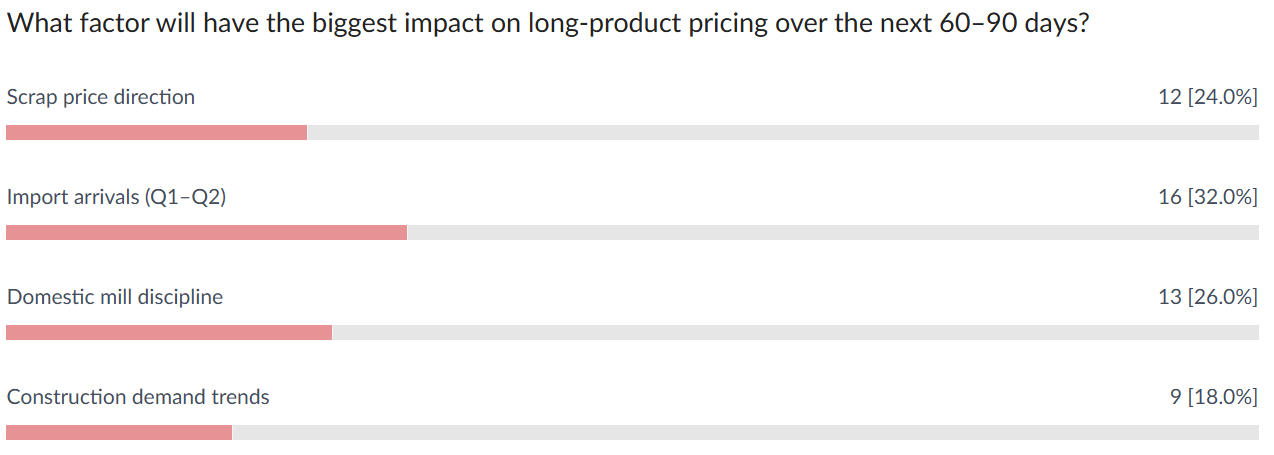
Task: Click the red fill of Construction demand bar
Action: tap(119, 433)
